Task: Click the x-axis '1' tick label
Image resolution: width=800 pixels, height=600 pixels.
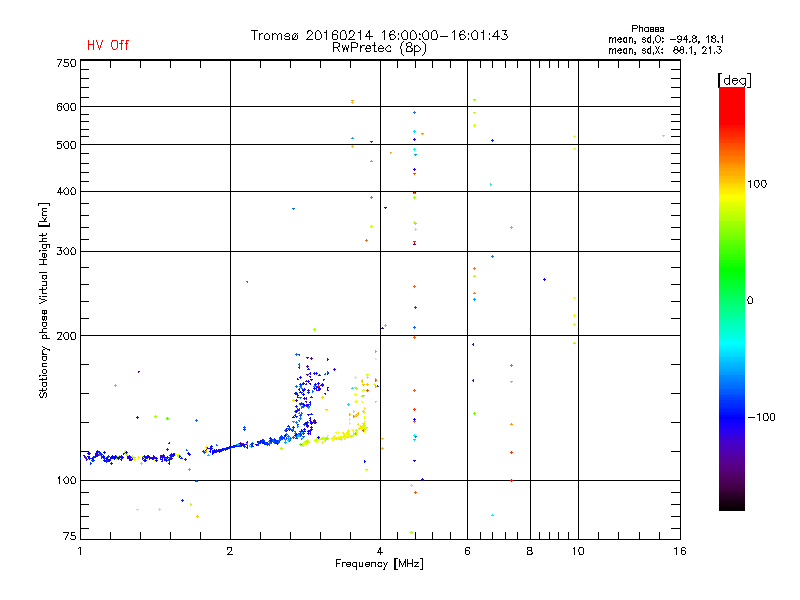Action: pos(80,551)
